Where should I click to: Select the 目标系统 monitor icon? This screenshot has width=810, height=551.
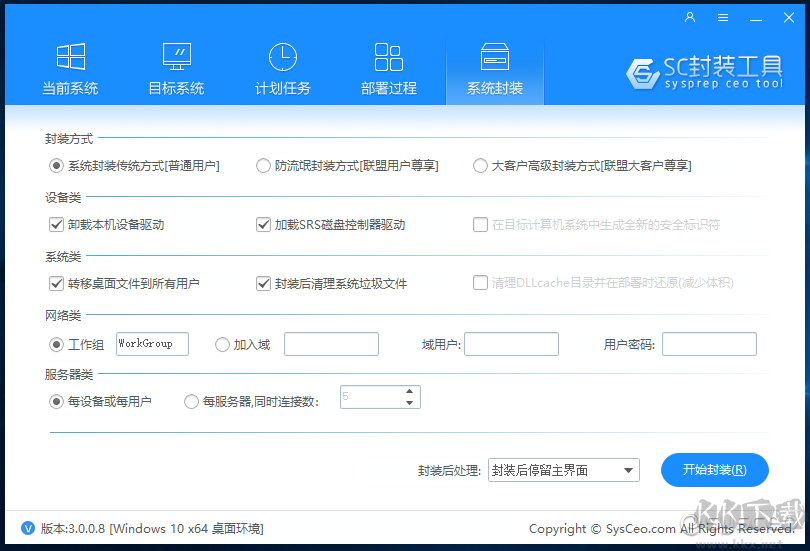[176, 56]
